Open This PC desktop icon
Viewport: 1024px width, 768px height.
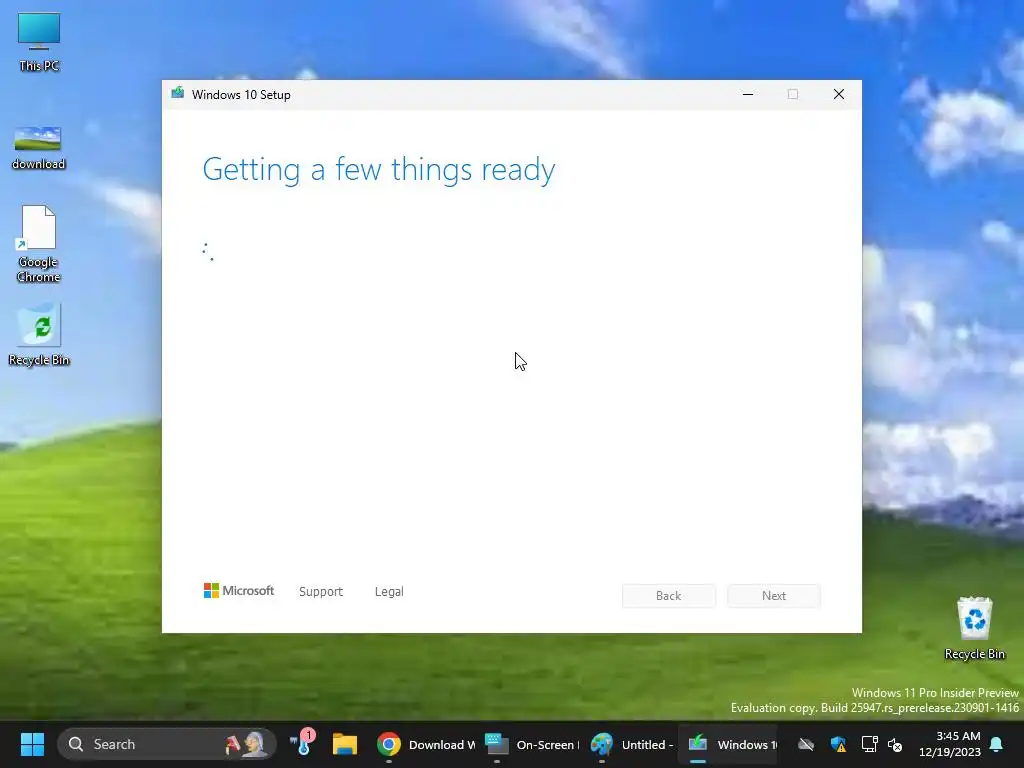pyautogui.click(x=39, y=42)
